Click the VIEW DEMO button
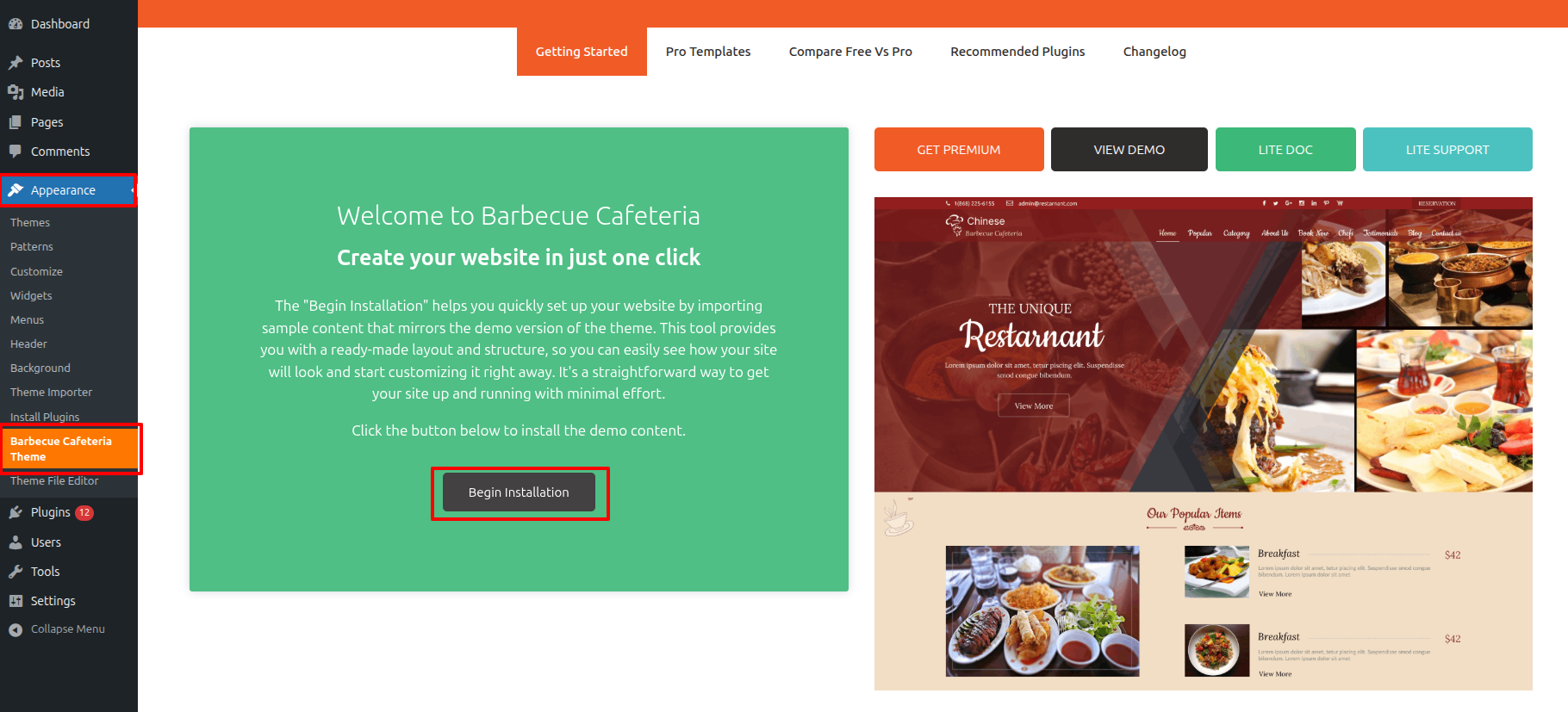The image size is (1568, 712). (x=1129, y=150)
